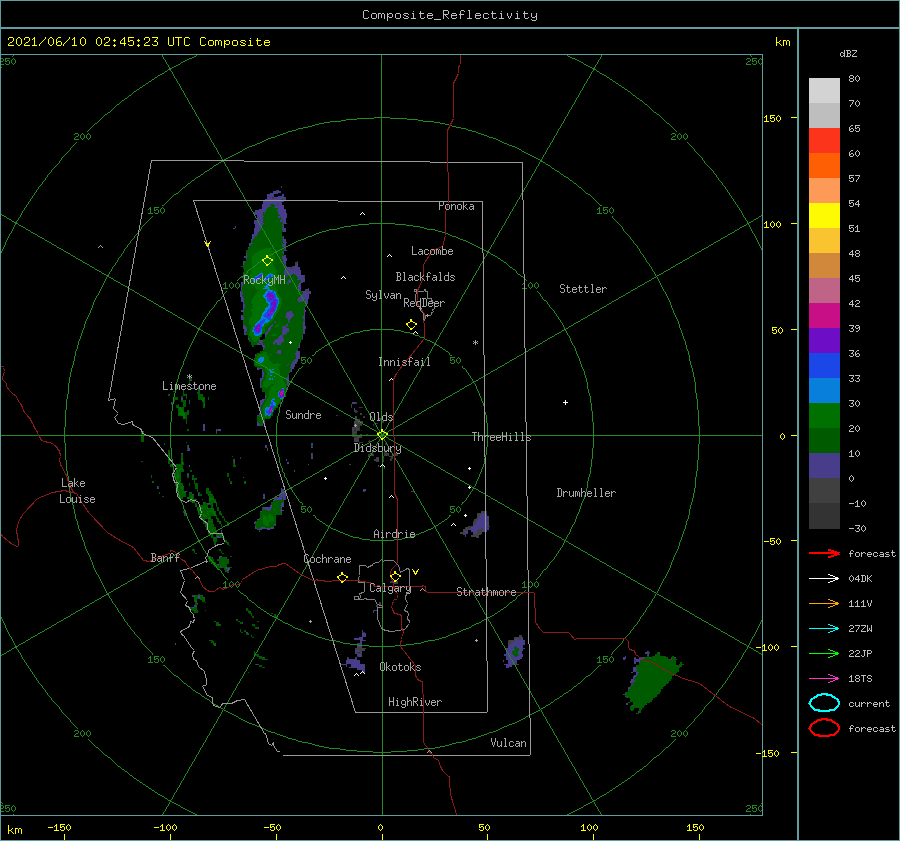900x841 pixels.
Task: Select the bright green 20-30 dBZ band
Action: point(824,416)
